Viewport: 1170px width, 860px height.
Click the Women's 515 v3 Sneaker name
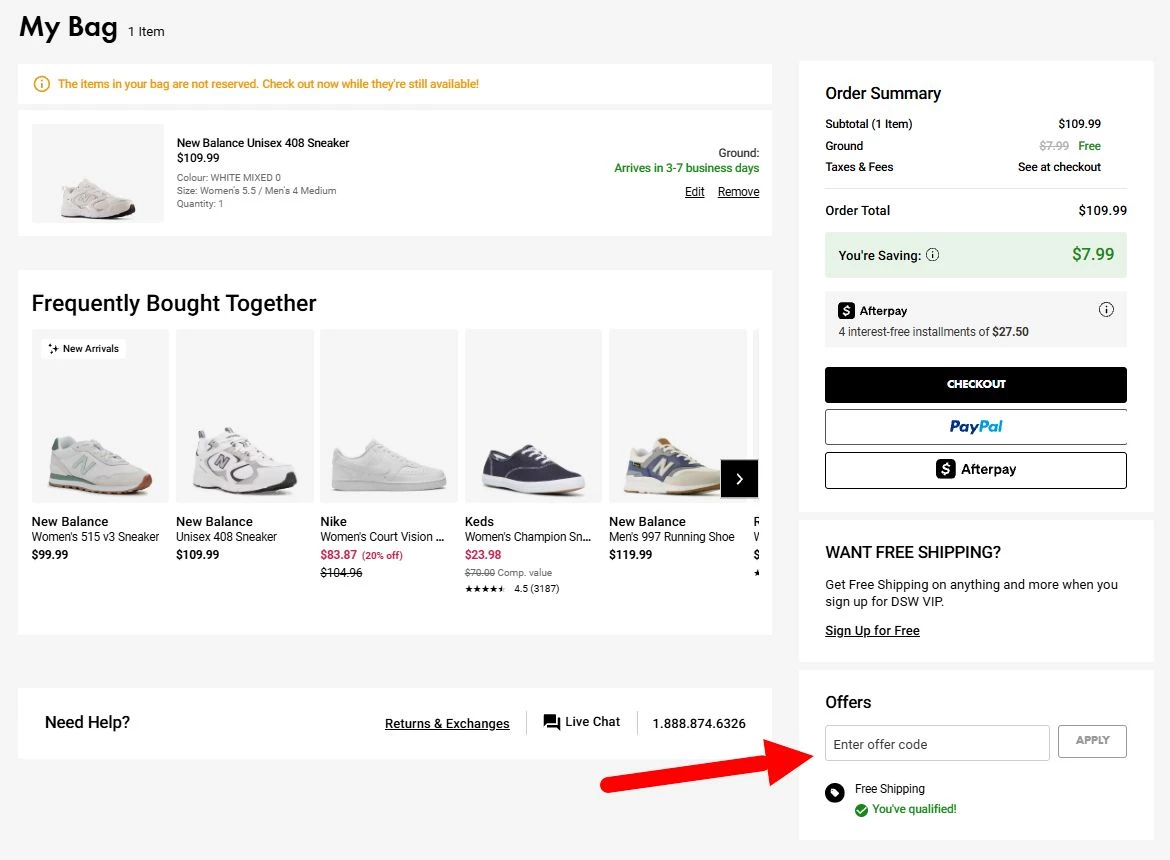pyautogui.click(x=96, y=537)
